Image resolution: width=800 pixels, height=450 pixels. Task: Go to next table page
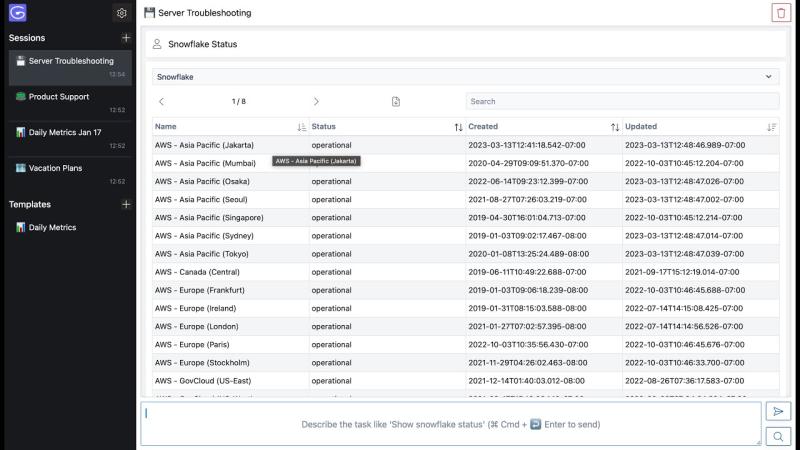(316, 102)
